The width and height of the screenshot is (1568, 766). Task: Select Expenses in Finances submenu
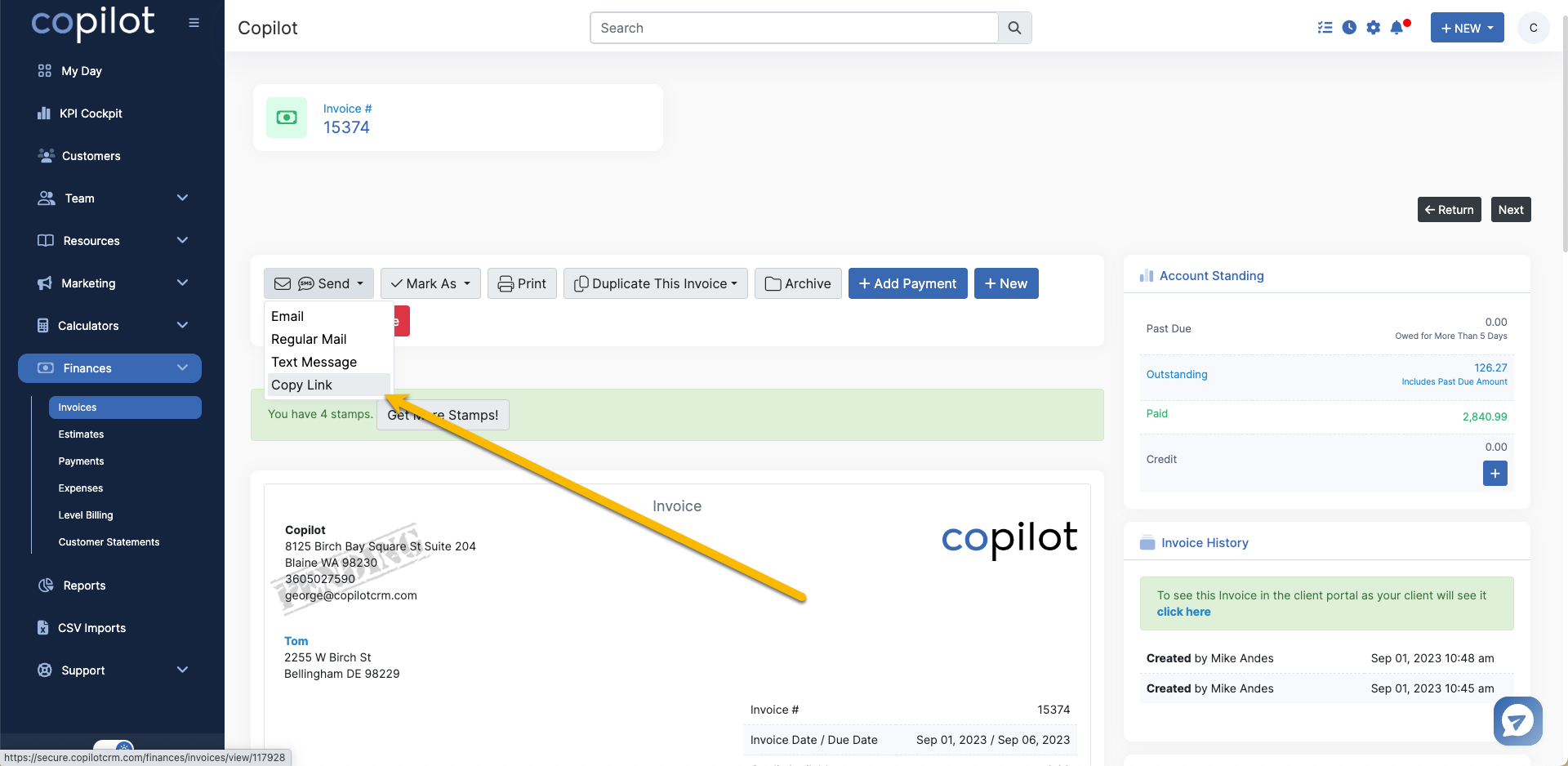click(81, 488)
